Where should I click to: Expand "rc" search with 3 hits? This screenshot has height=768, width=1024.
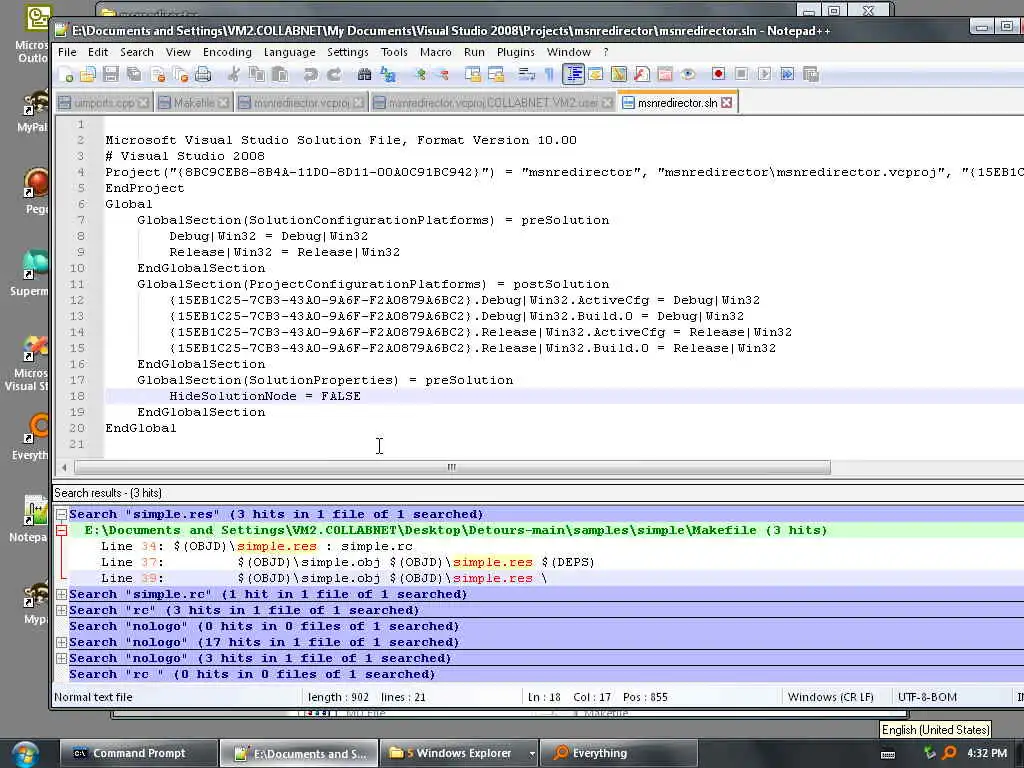(61, 611)
